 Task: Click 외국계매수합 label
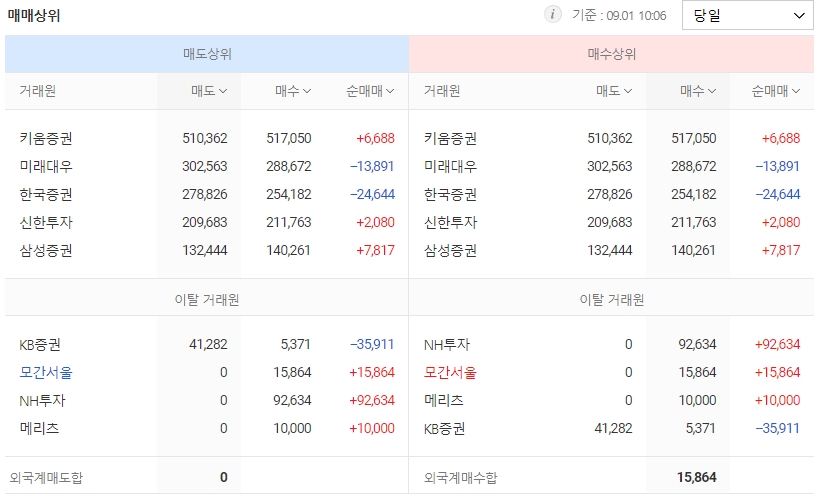coord(461,477)
